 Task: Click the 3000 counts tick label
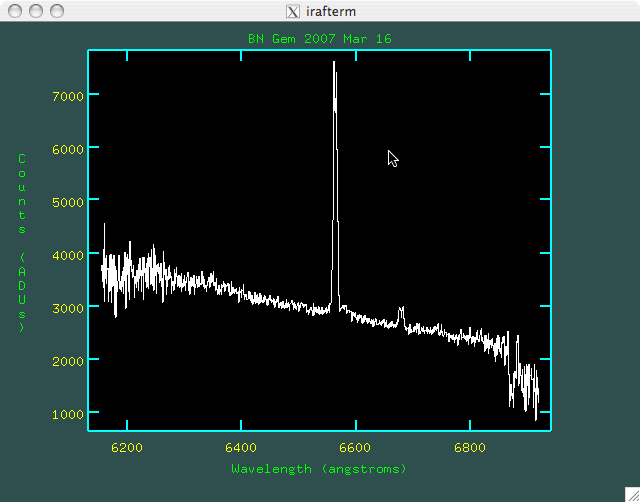(68, 308)
